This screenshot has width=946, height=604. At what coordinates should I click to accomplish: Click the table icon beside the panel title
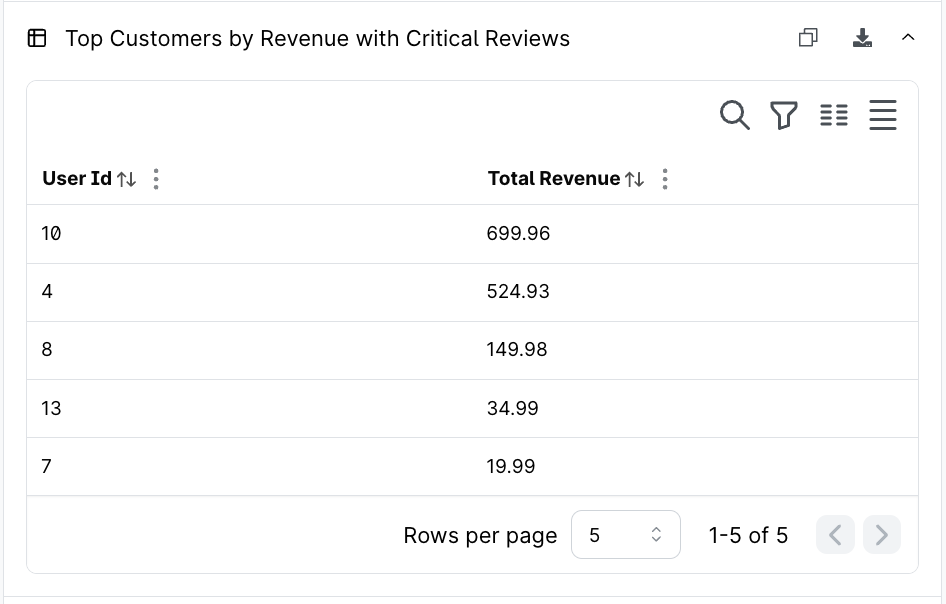(37, 39)
